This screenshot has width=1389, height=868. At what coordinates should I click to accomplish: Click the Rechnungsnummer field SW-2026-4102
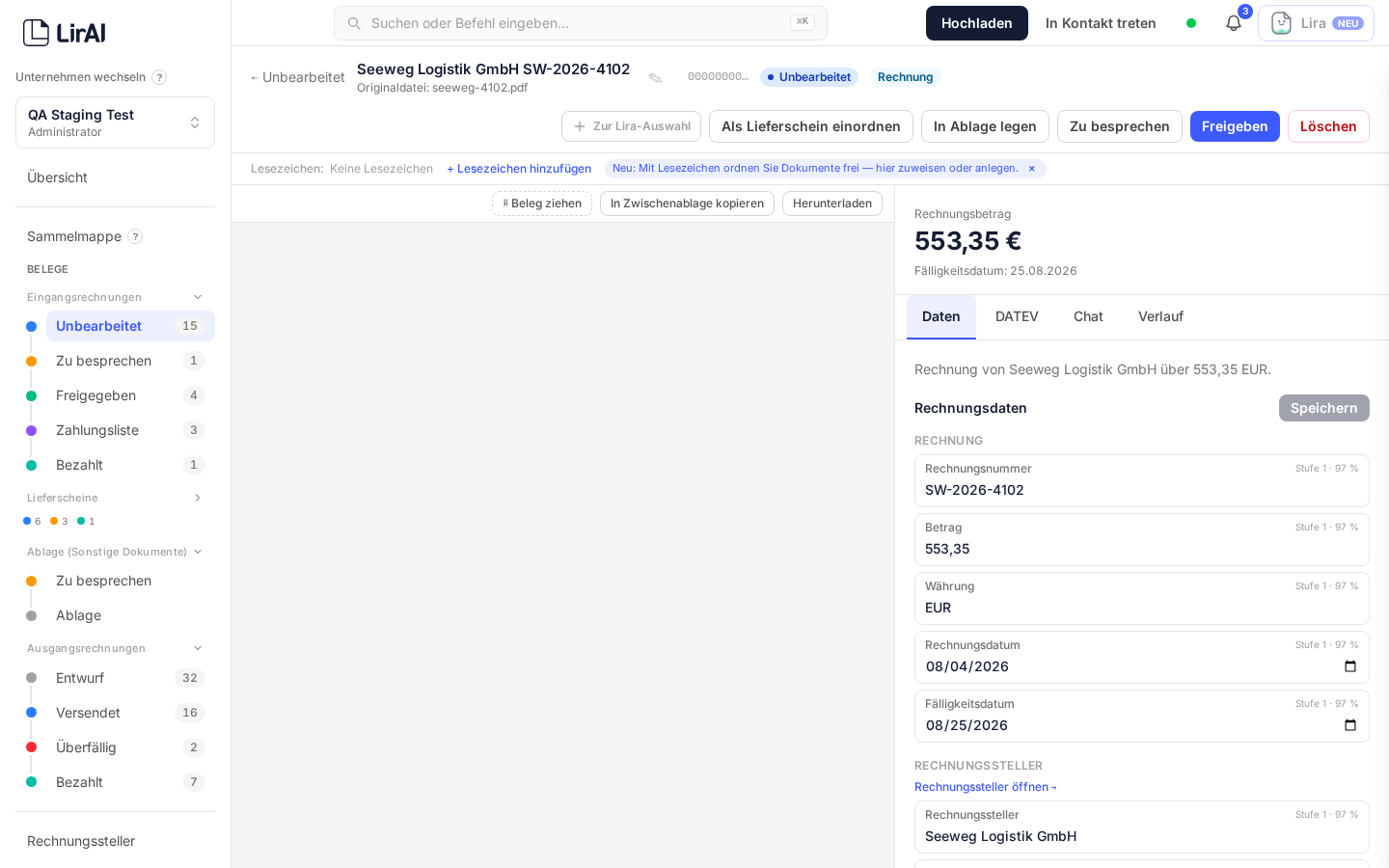pyautogui.click(x=1142, y=480)
